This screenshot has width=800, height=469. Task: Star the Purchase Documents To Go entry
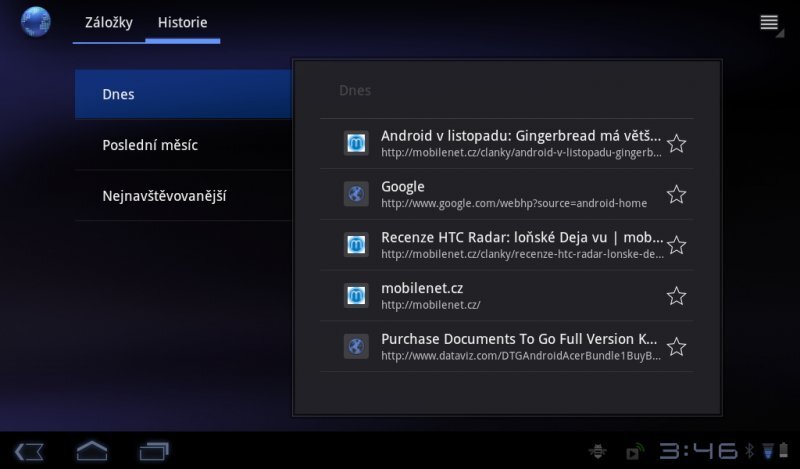(x=677, y=347)
